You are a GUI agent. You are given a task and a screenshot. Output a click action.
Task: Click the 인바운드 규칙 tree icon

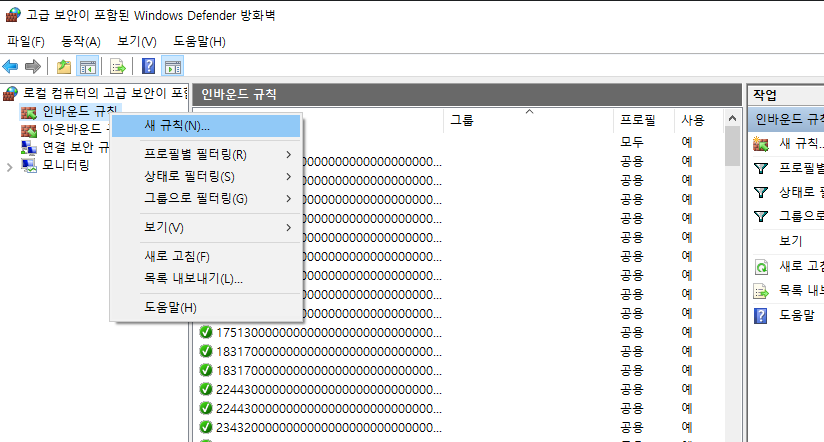(28, 112)
